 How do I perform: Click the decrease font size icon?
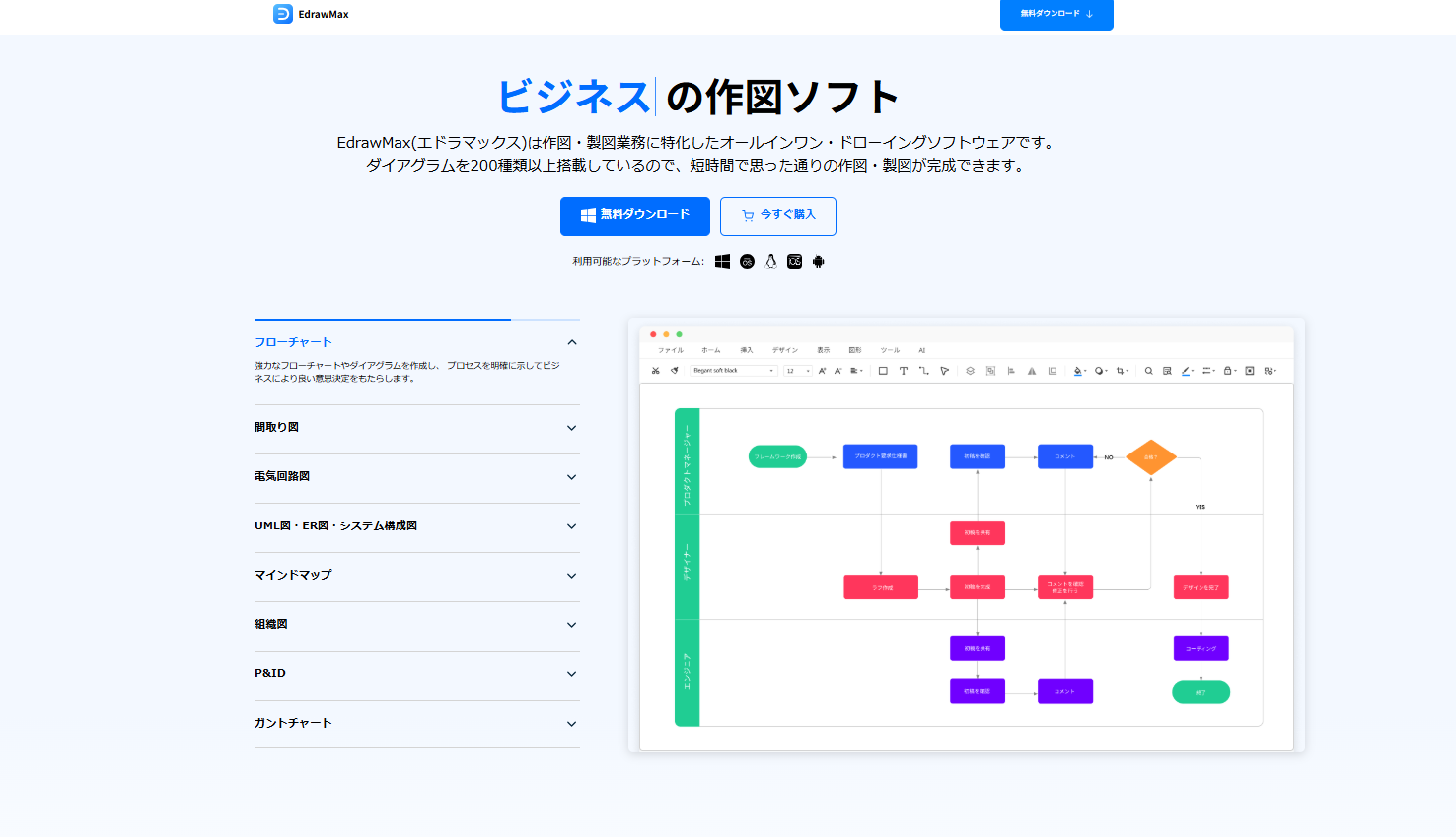click(837, 371)
